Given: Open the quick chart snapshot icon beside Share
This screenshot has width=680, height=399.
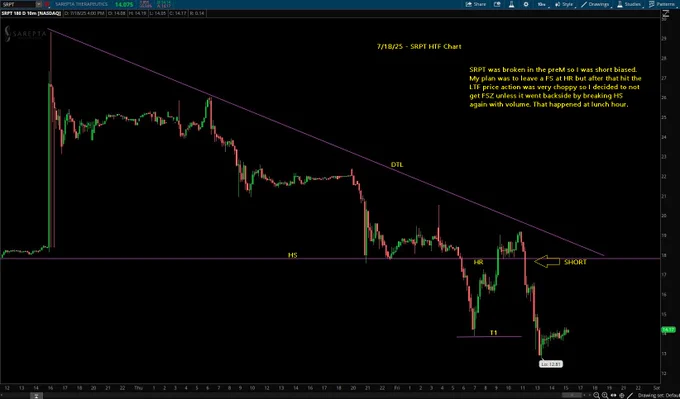Looking at the screenshot, I should point(497,4).
